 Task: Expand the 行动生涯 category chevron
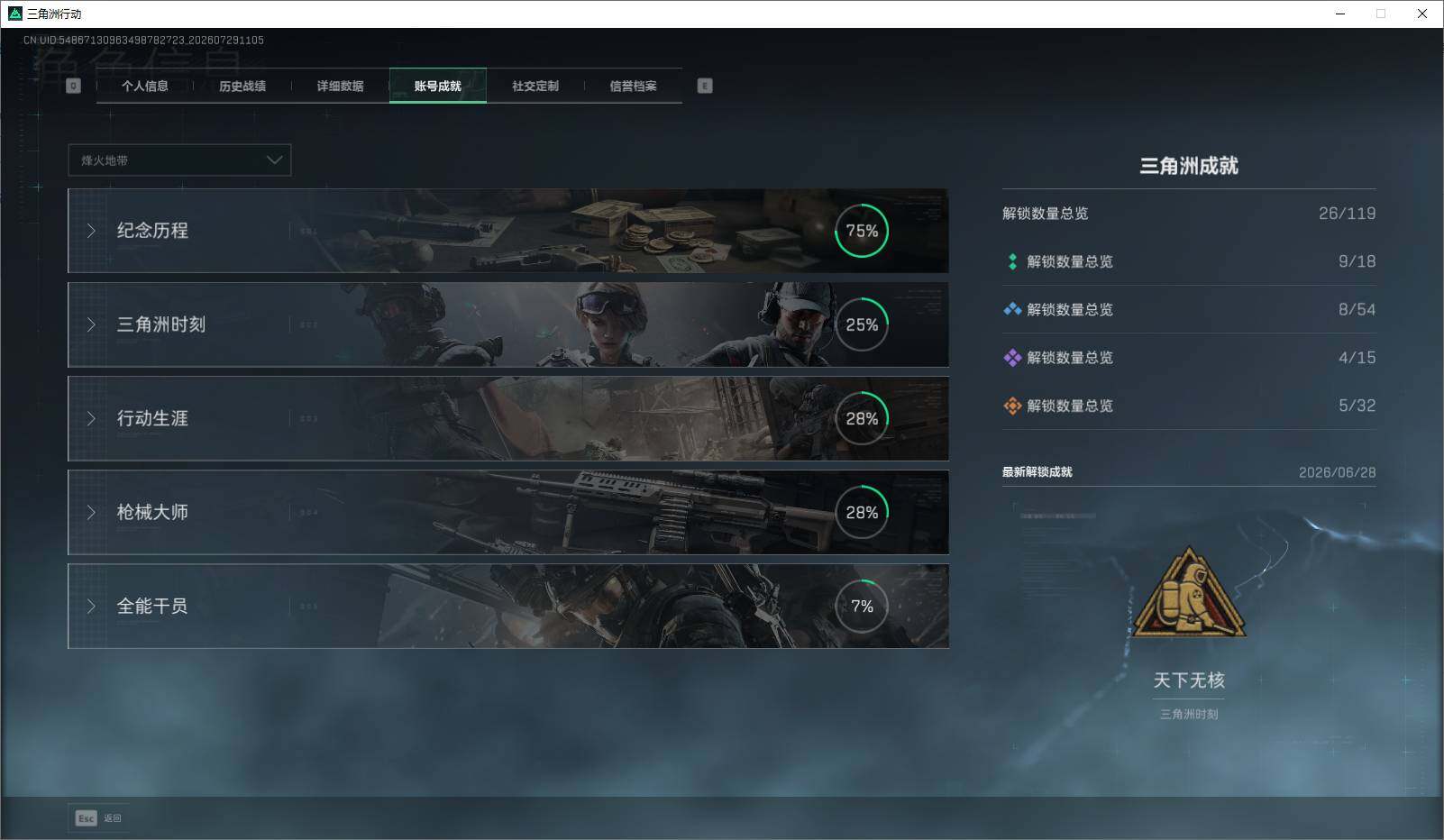[x=91, y=418]
